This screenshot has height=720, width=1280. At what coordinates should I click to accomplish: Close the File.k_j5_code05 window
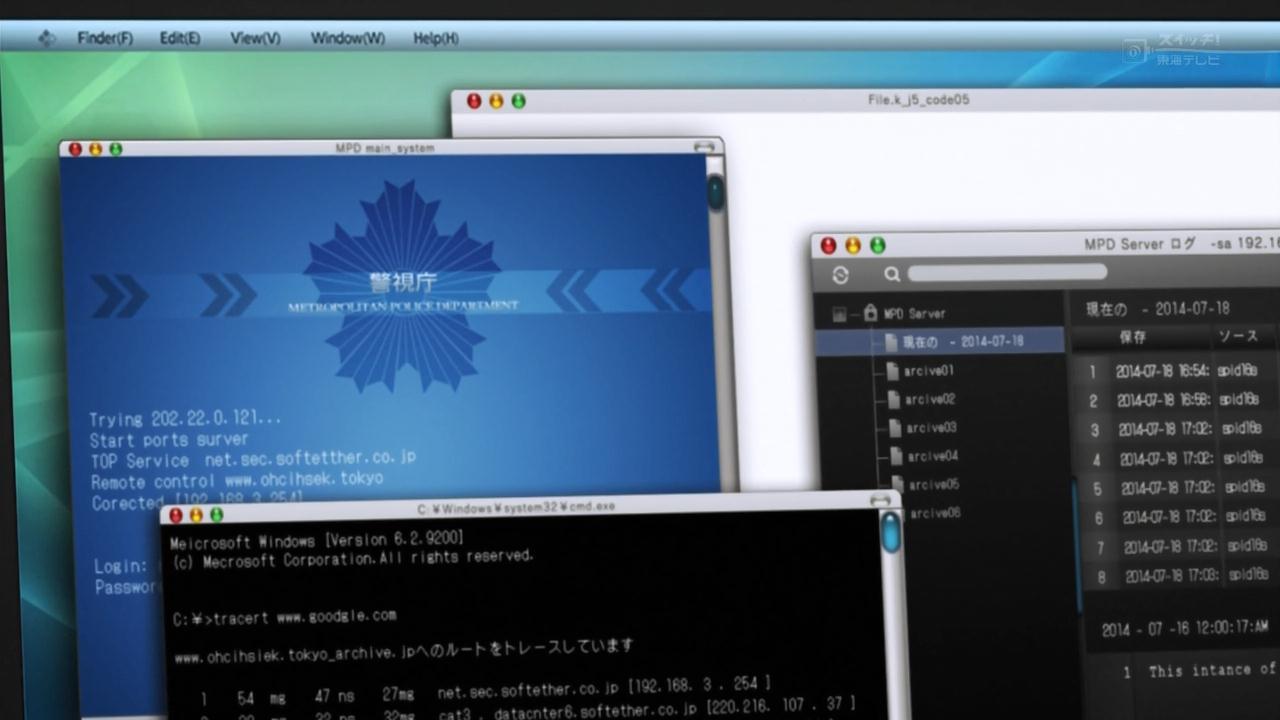point(474,101)
